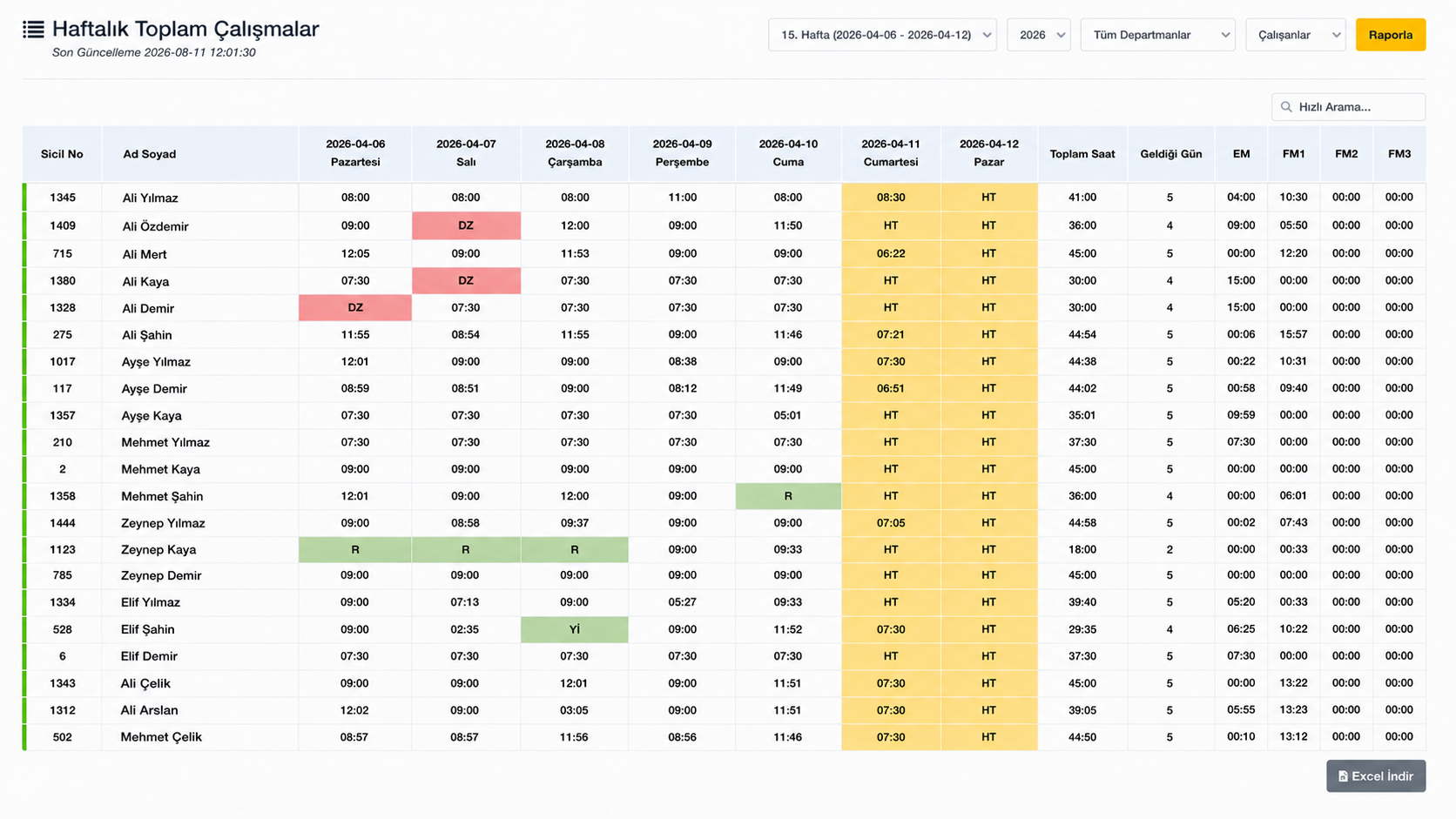The height and width of the screenshot is (819, 1456).
Task: Click the 2026-04-12 Pazar column header
Action: tap(989, 153)
